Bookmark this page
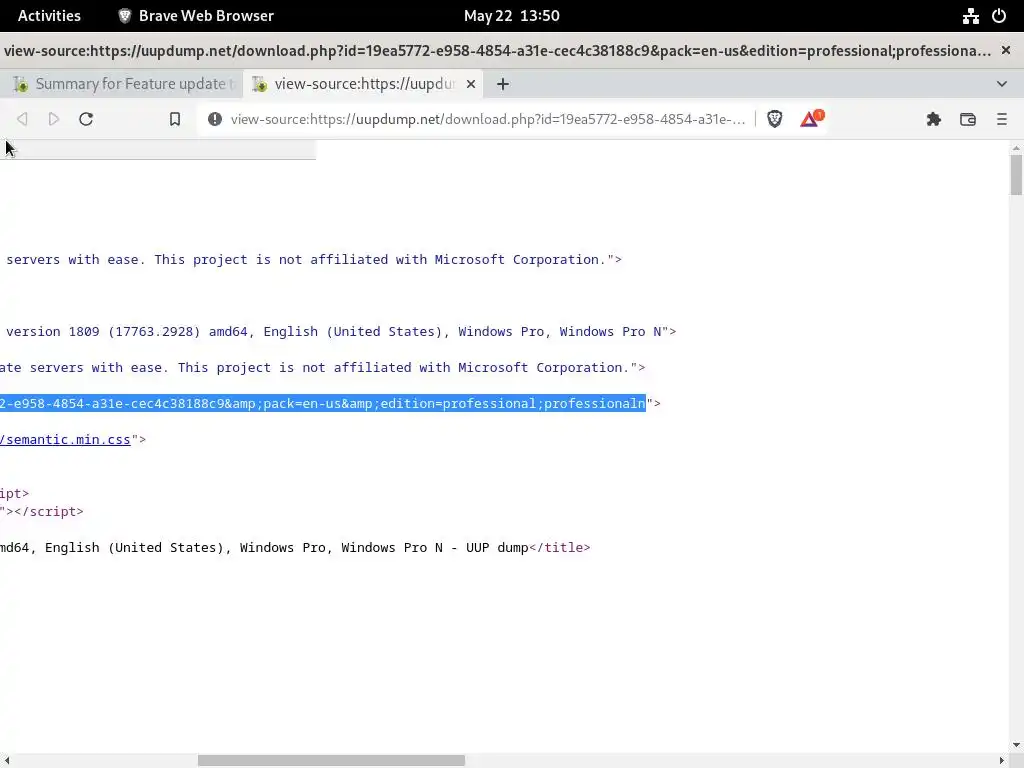The height and width of the screenshot is (768, 1024). click(x=174, y=119)
